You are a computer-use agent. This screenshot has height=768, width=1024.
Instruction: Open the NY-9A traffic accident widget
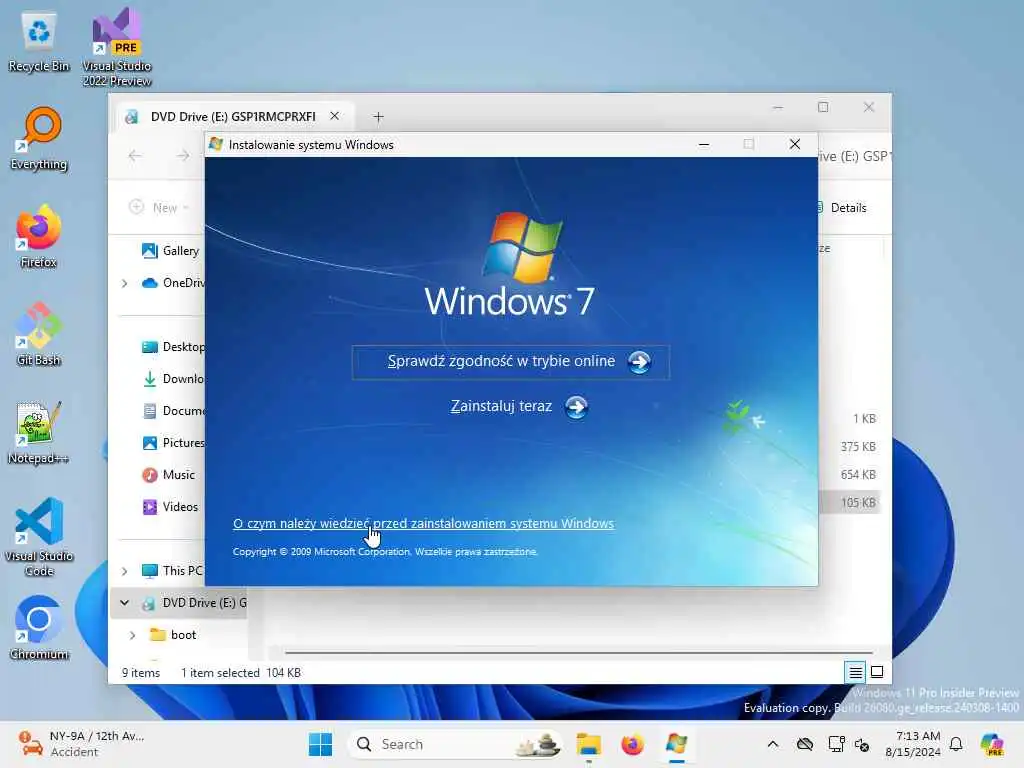click(82, 744)
